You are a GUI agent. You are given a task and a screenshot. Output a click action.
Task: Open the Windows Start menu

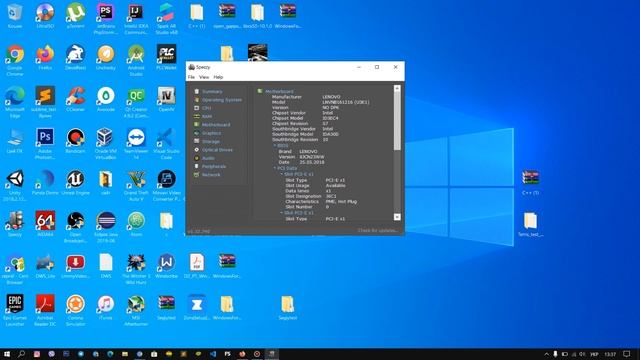click(x=7, y=354)
